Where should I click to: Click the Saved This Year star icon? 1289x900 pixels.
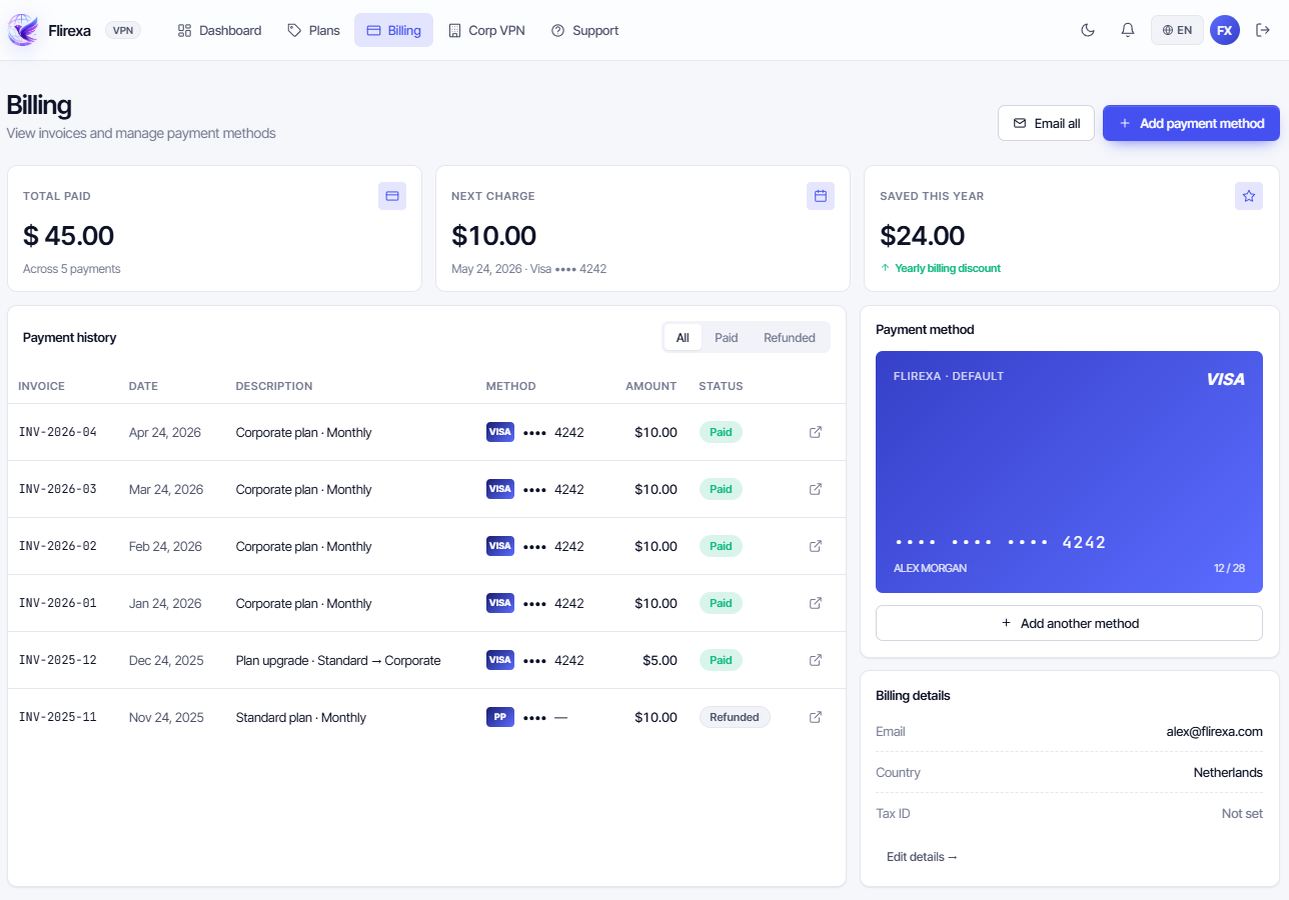pyautogui.click(x=1249, y=196)
